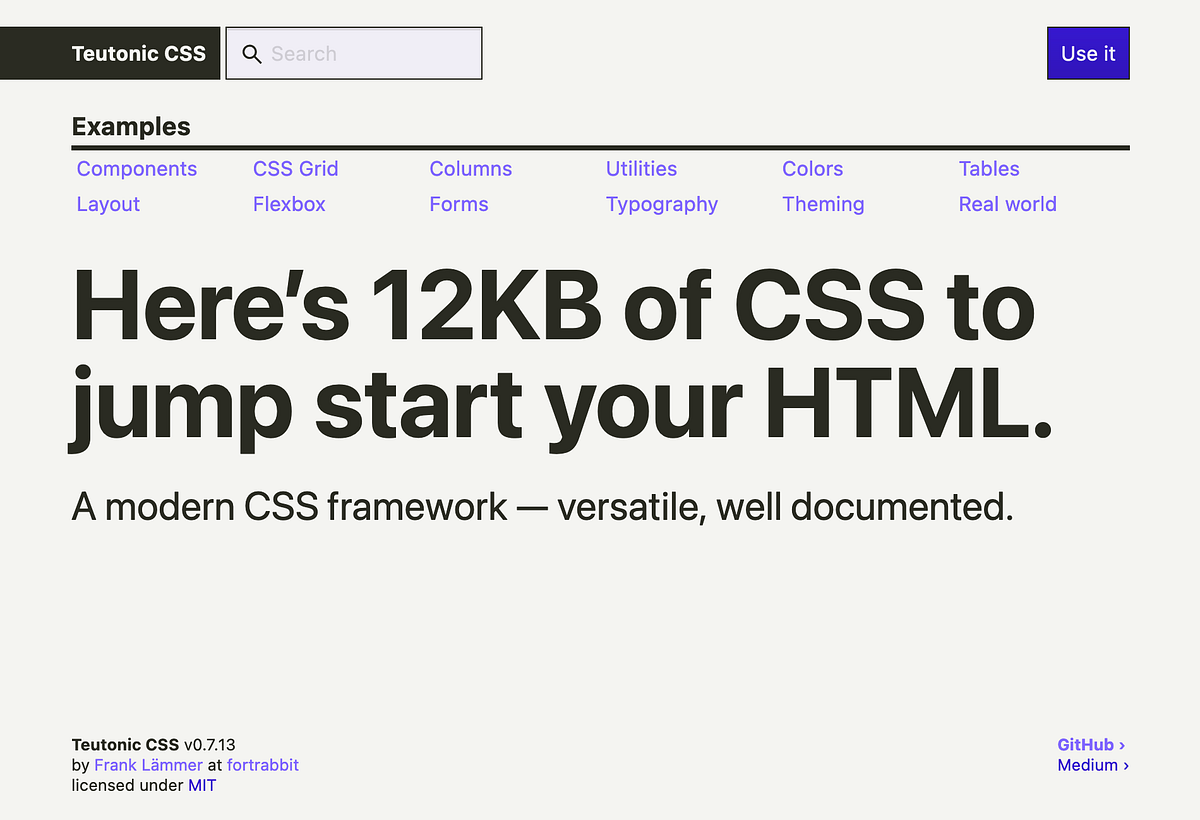Open the Typography page
Viewport: 1200px width, 820px height.
(662, 204)
